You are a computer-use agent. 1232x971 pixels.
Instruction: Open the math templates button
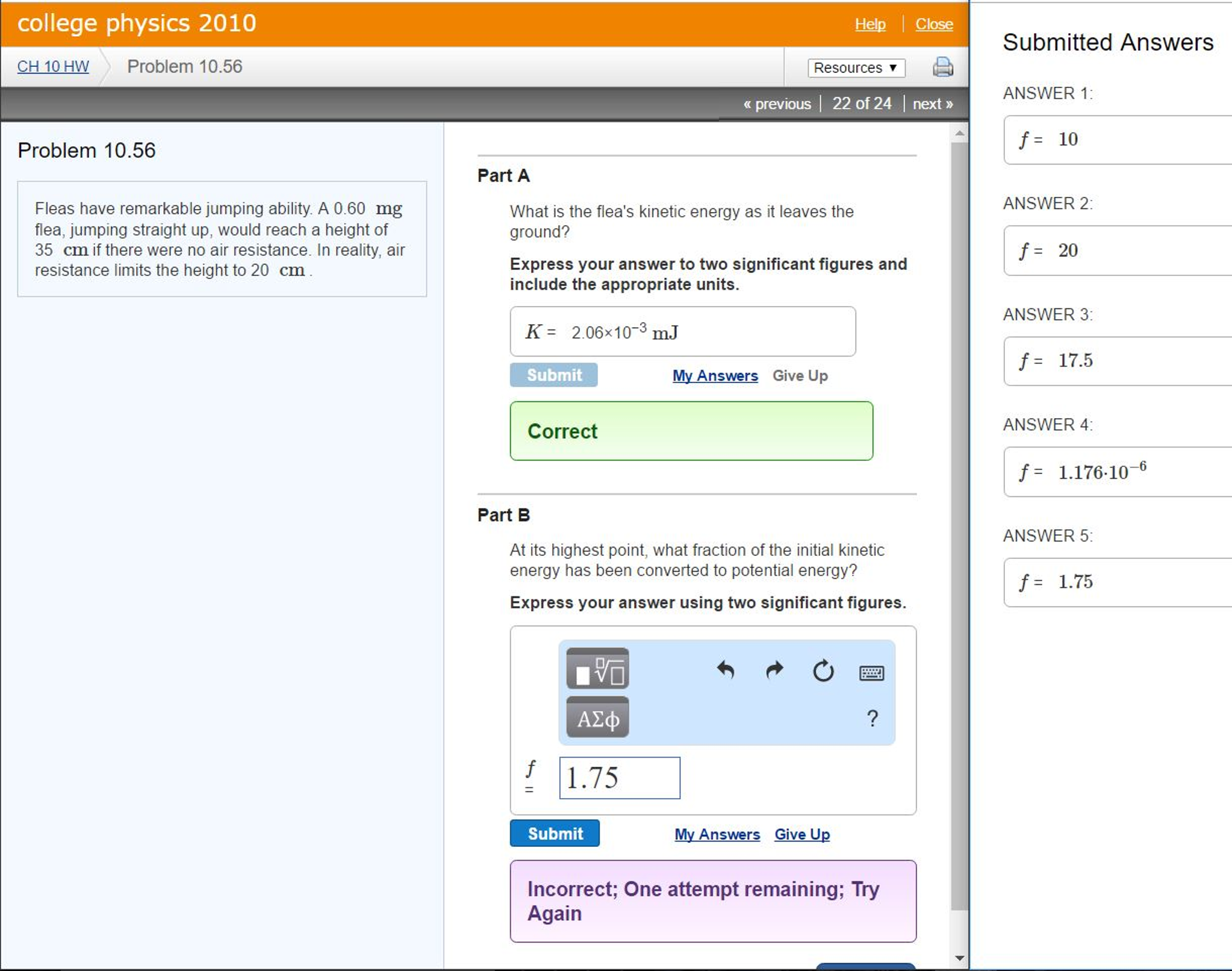597,669
